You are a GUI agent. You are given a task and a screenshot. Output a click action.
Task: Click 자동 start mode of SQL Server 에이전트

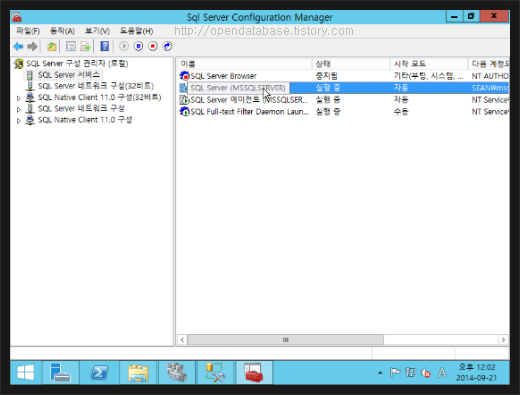click(x=401, y=100)
